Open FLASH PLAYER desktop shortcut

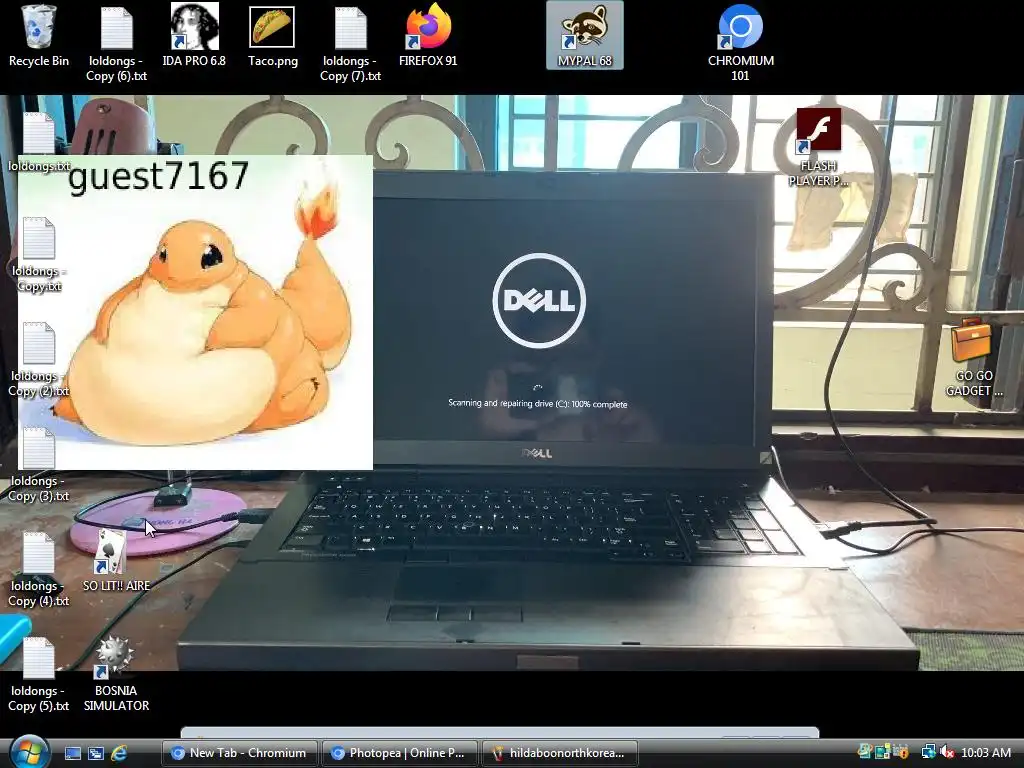pyautogui.click(x=818, y=148)
